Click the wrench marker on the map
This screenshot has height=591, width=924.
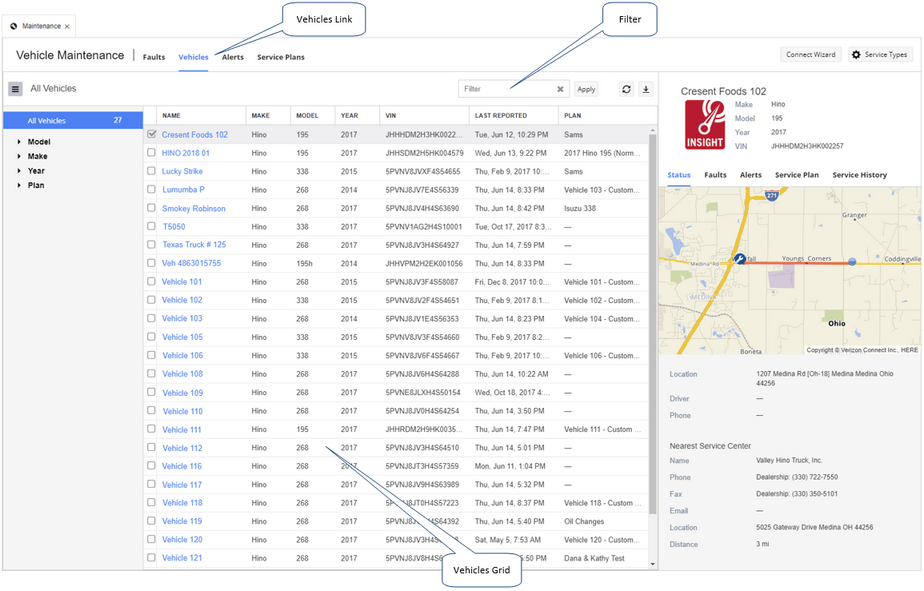740,259
